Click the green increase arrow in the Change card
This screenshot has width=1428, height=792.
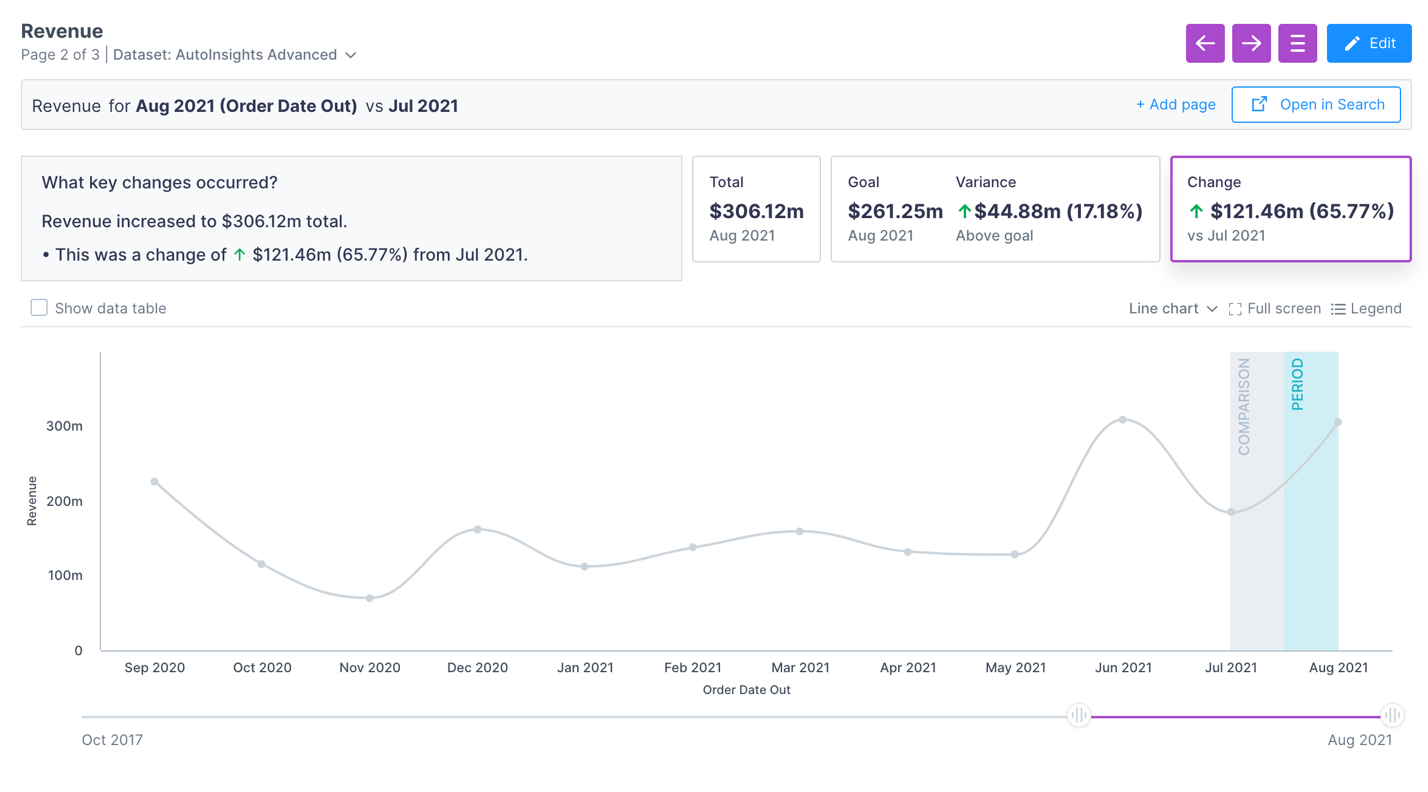[1196, 211]
